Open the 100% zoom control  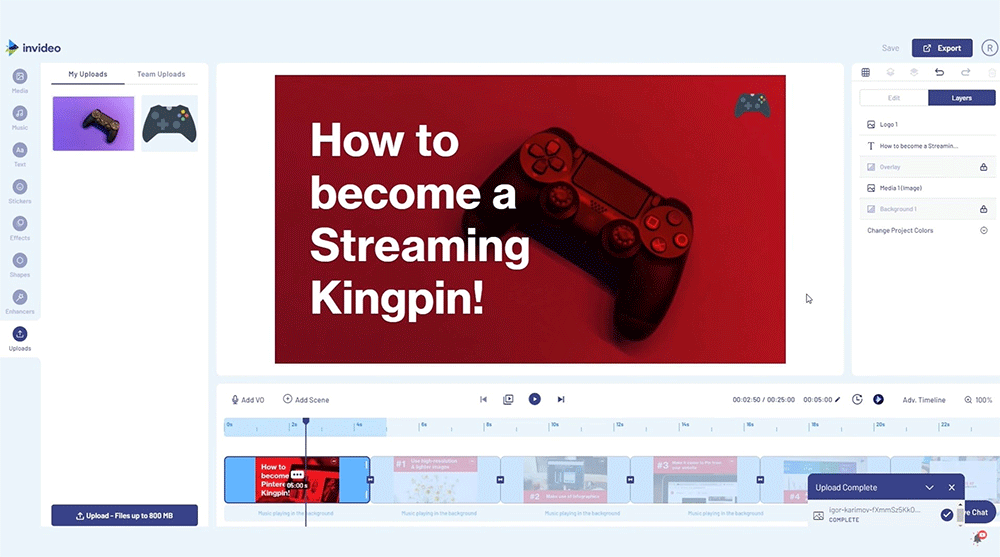point(978,400)
